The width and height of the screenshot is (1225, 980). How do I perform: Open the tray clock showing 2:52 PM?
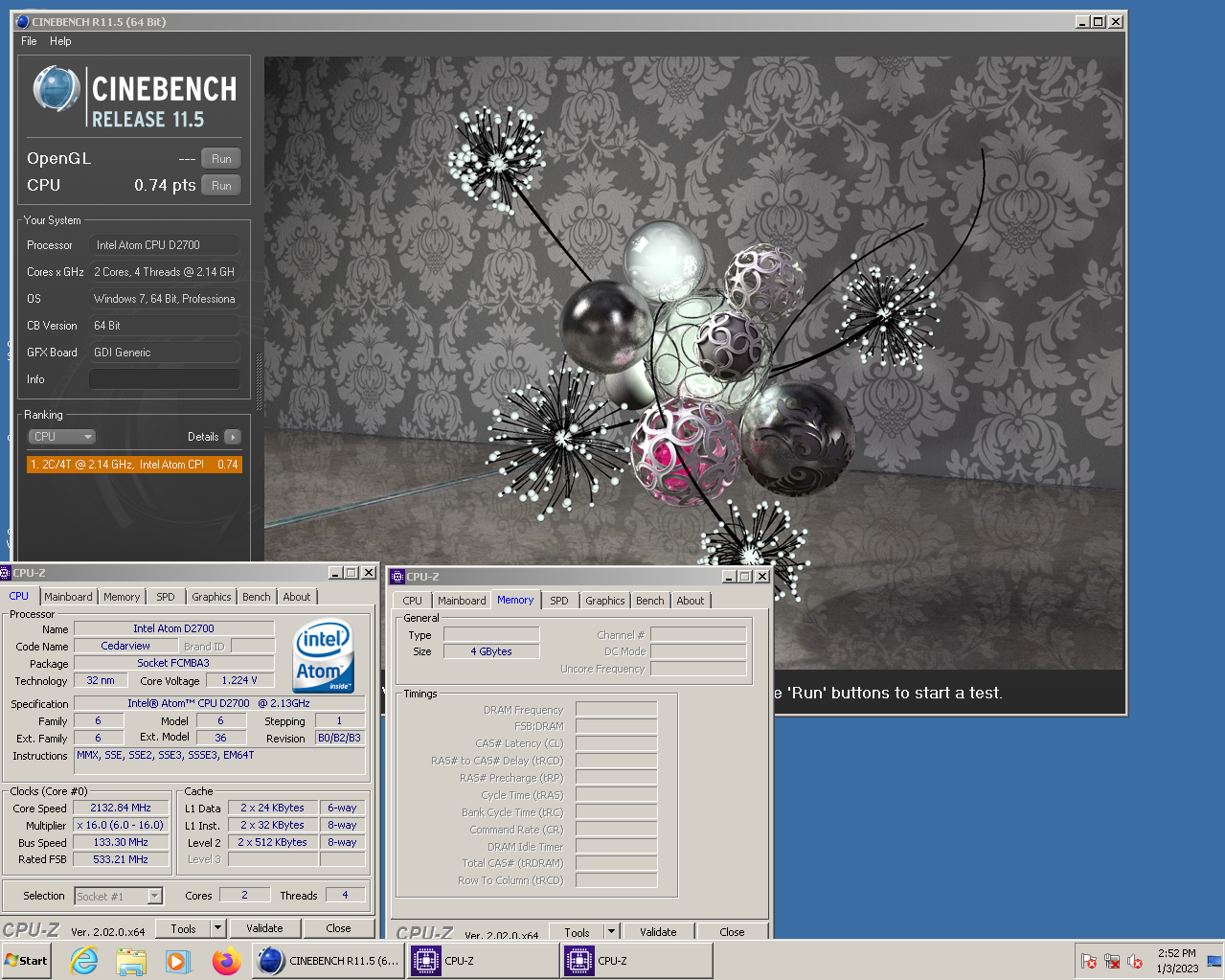[x=1177, y=961]
